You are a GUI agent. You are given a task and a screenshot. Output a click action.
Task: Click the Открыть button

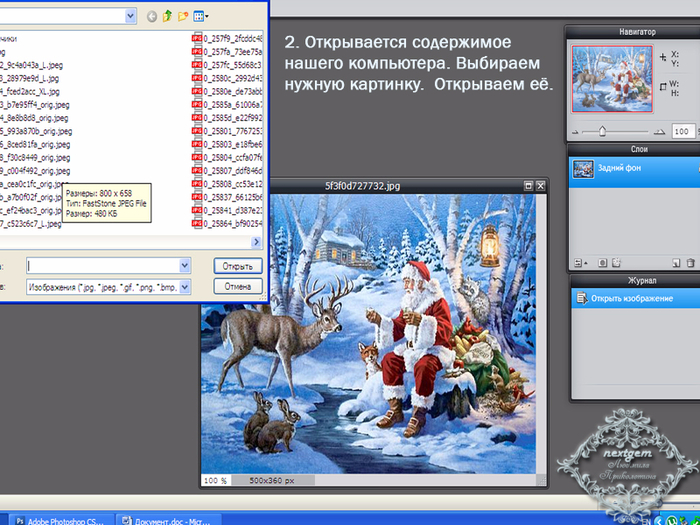pos(238,266)
